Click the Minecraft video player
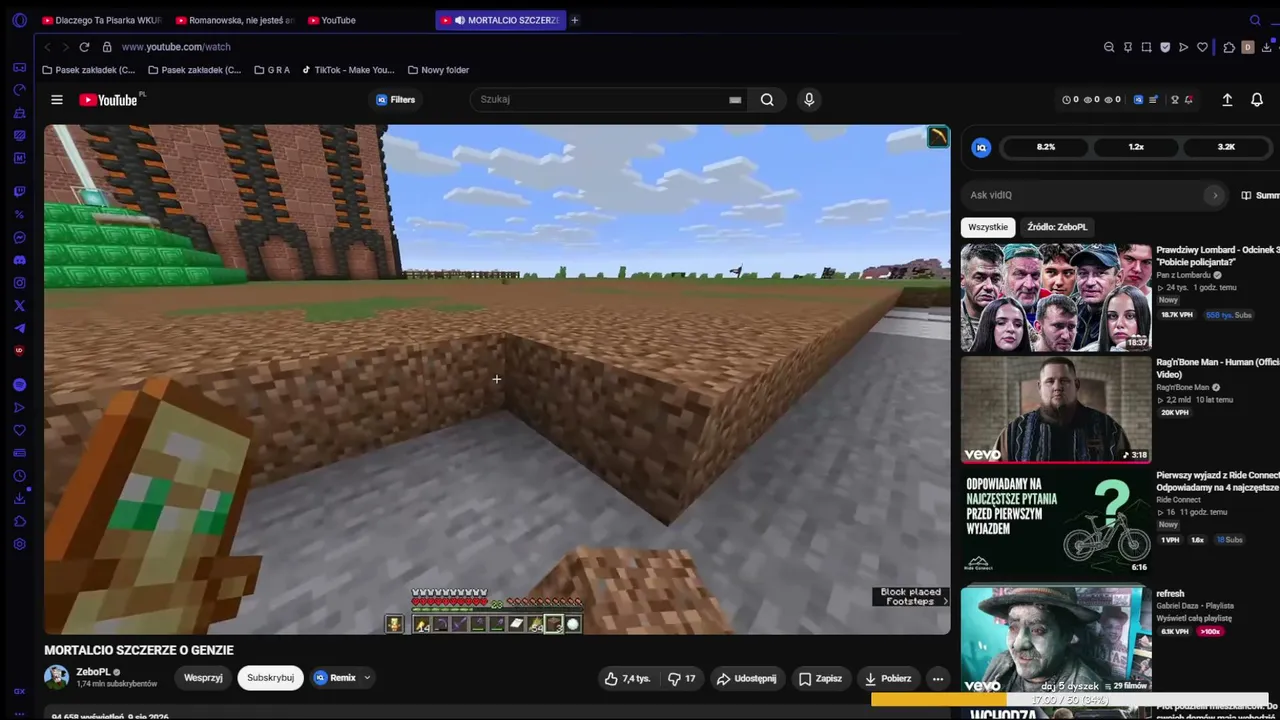Viewport: 1280px width, 720px height. 497,379
